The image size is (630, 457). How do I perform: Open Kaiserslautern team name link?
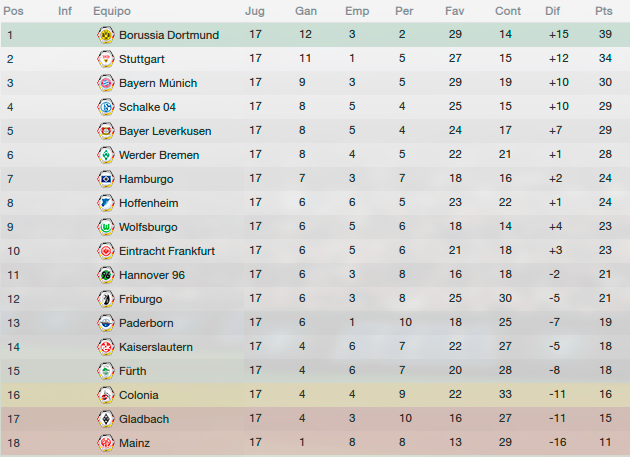point(156,347)
